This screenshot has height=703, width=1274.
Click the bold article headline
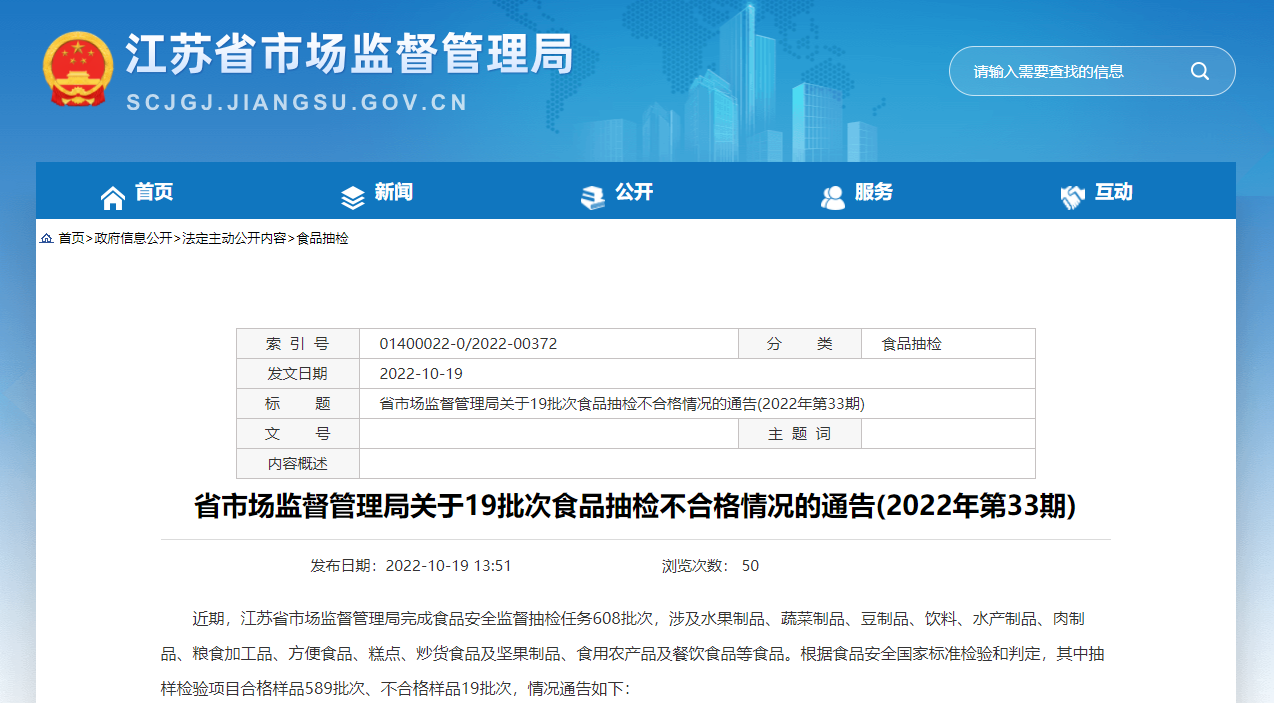[635, 506]
